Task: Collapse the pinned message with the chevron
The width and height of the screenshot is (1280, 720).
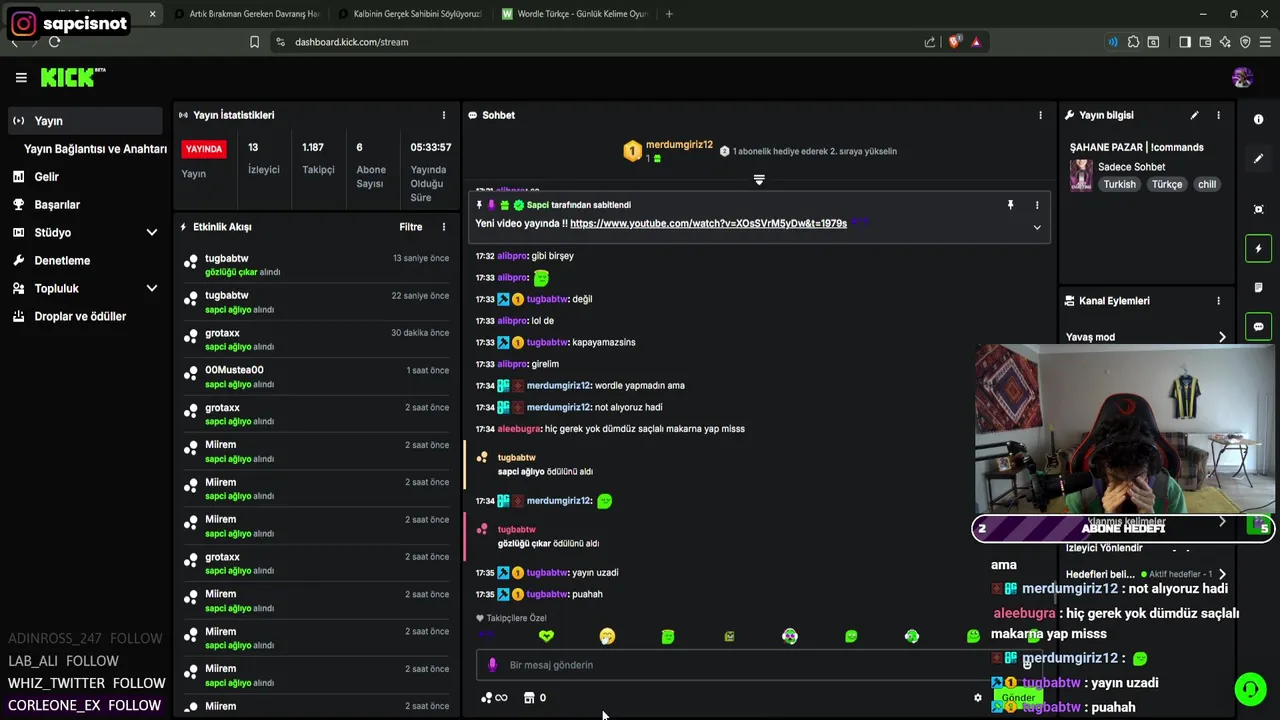Action: [x=1037, y=227]
